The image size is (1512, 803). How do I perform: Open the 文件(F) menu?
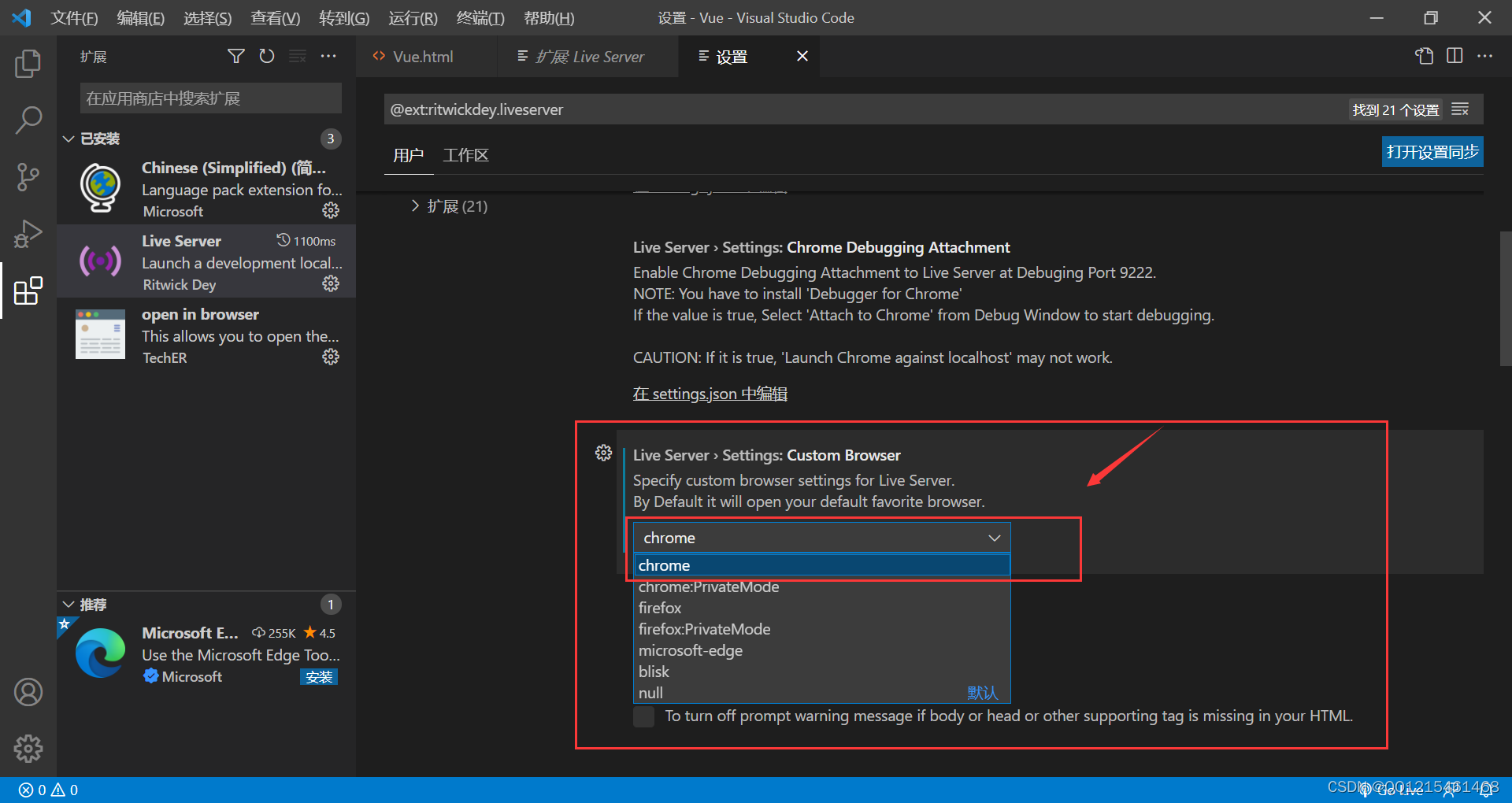tap(74, 17)
